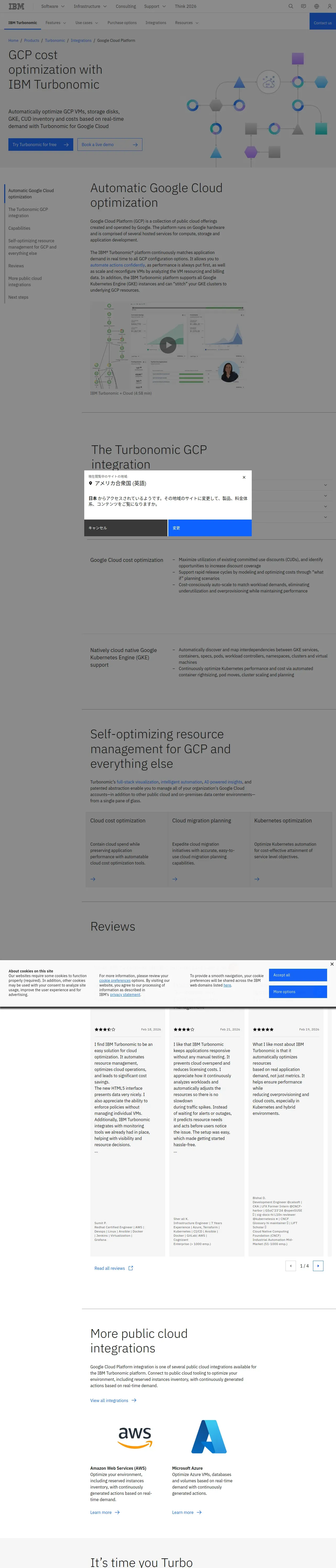
Task: Open the Purchase options tab
Action: (122, 22)
